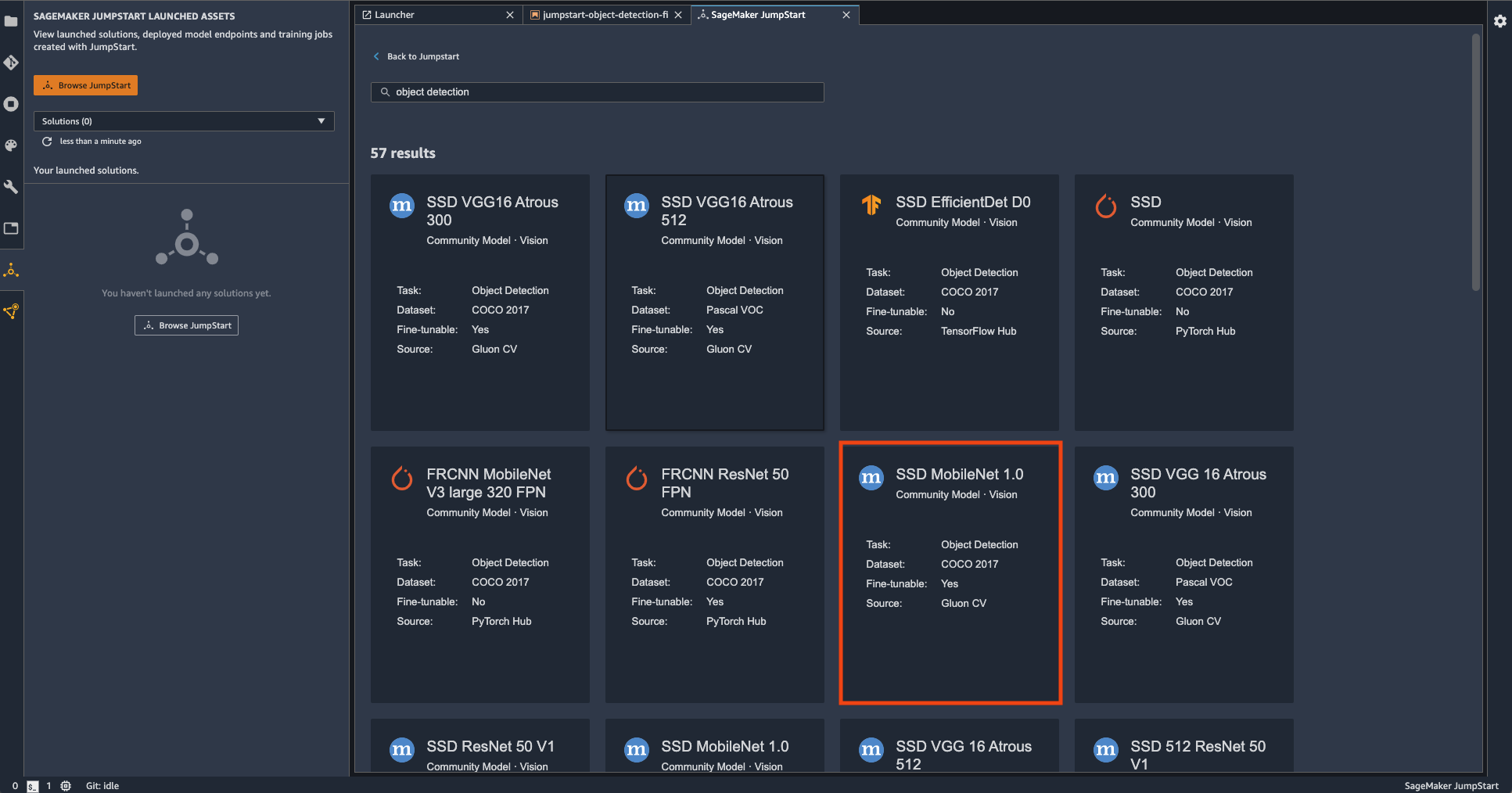Open the SSD 512 ResNet 50 V1 card

click(x=1184, y=745)
